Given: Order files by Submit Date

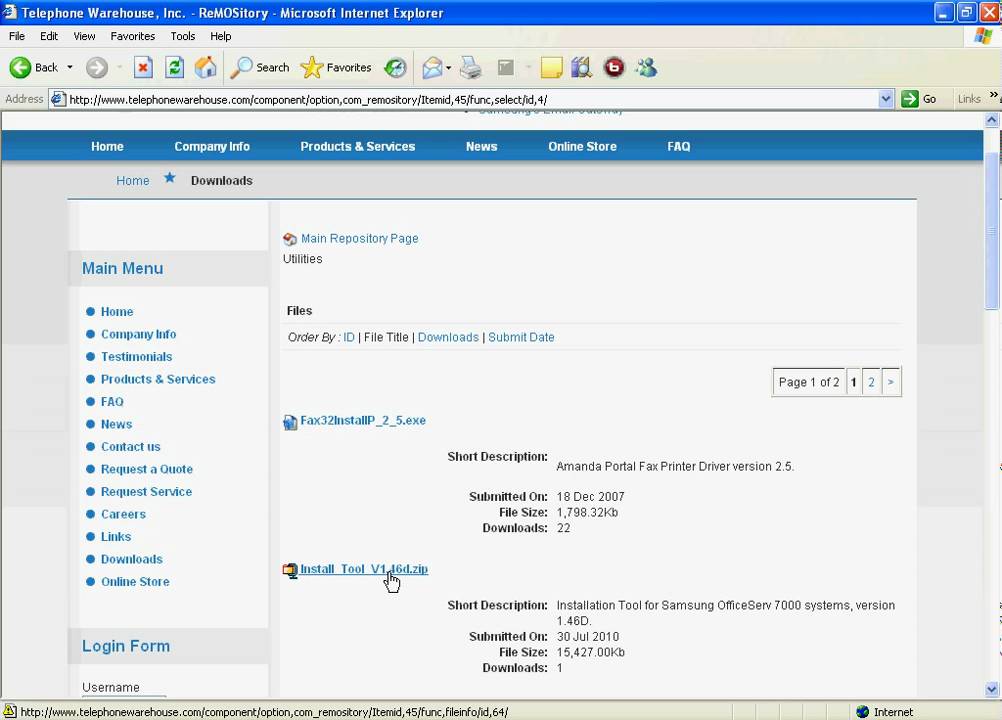Looking at the screenshot, I should click(521, 337).
